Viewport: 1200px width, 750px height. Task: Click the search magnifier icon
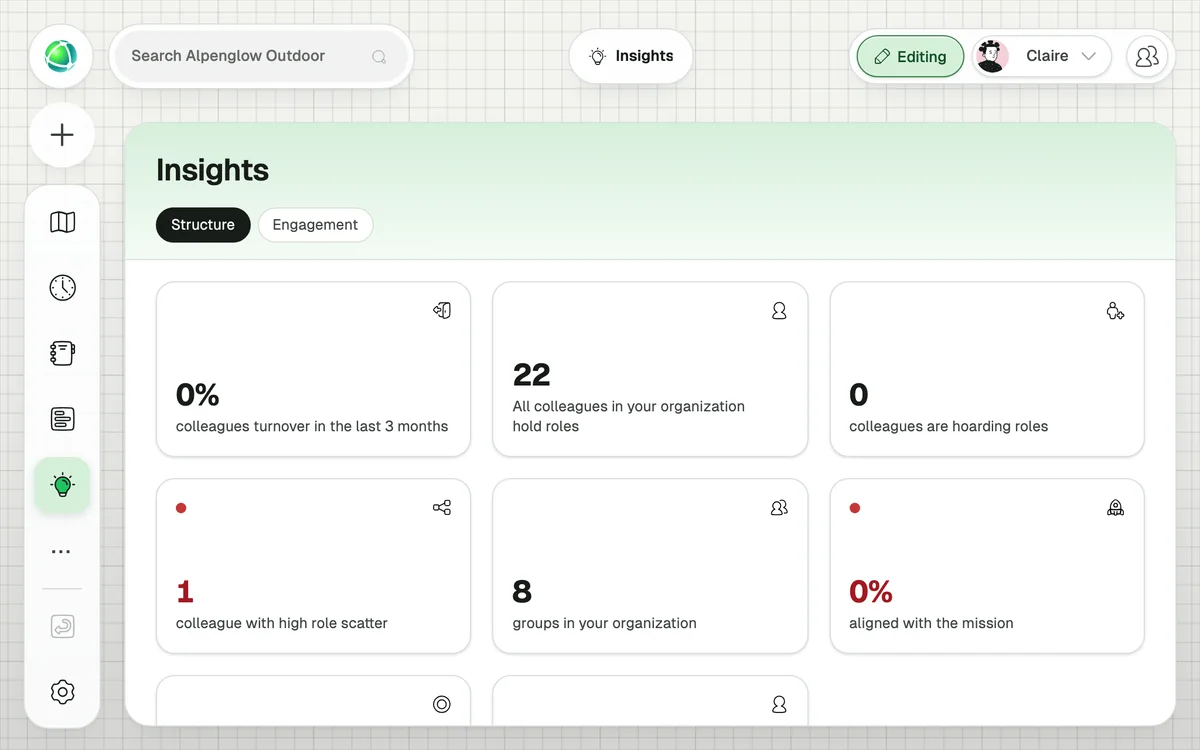379,57
